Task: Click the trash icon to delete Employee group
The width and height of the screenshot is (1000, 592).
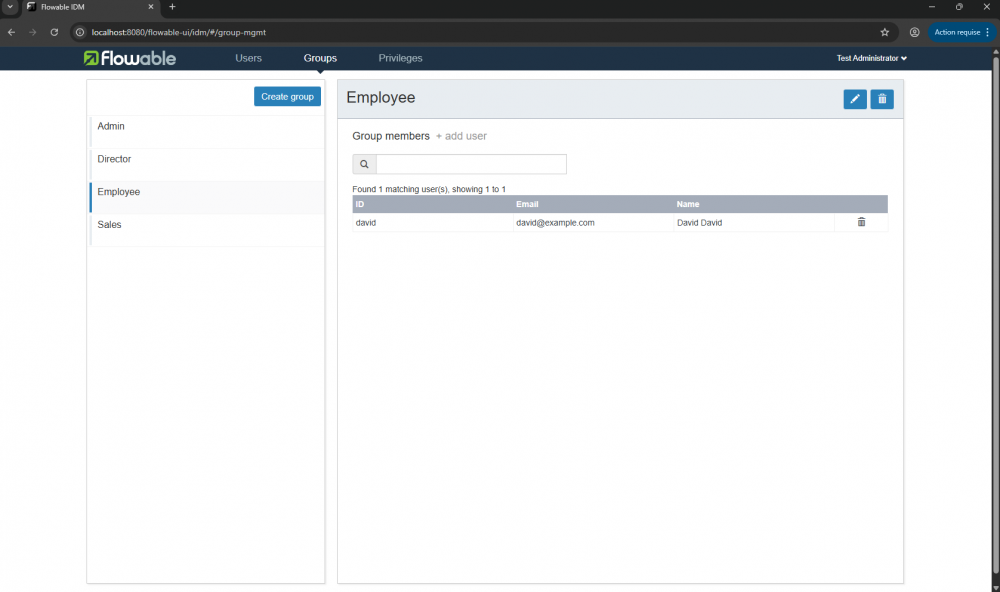Action: 882,99
